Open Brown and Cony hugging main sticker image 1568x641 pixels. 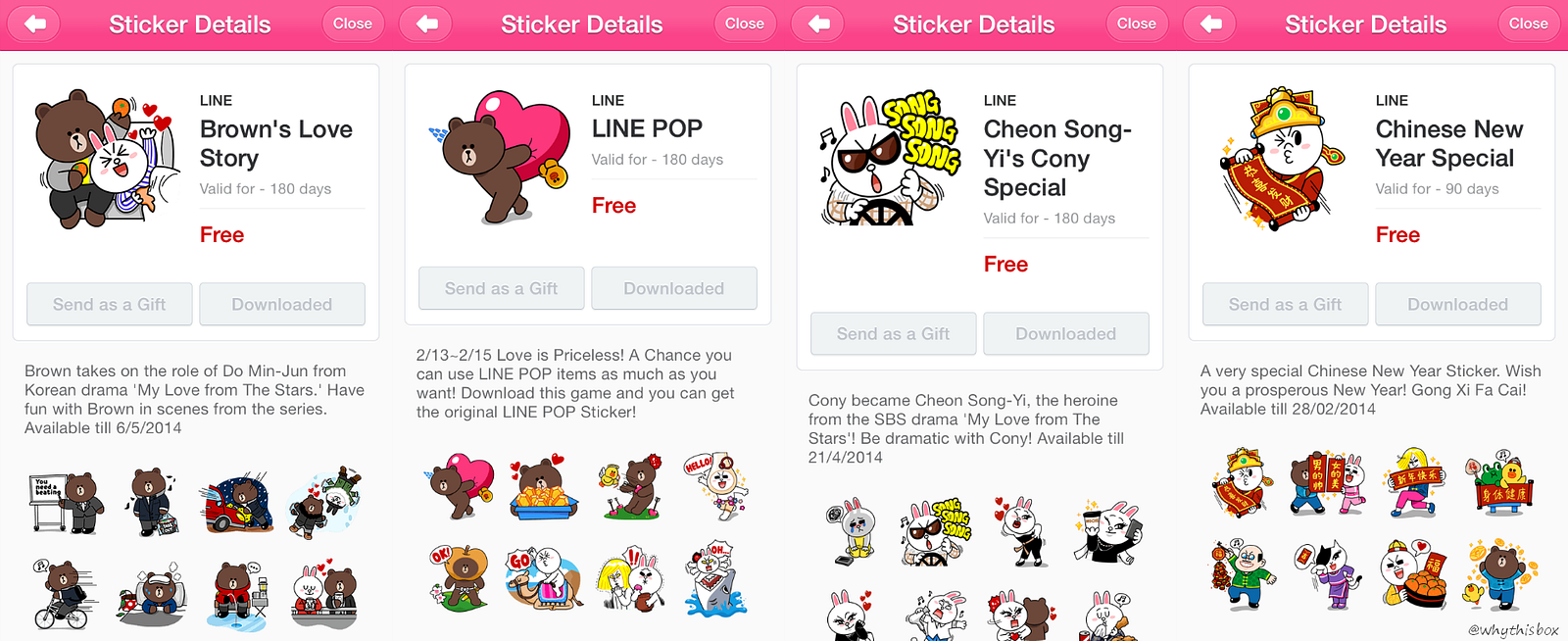[x=105, y=157]
